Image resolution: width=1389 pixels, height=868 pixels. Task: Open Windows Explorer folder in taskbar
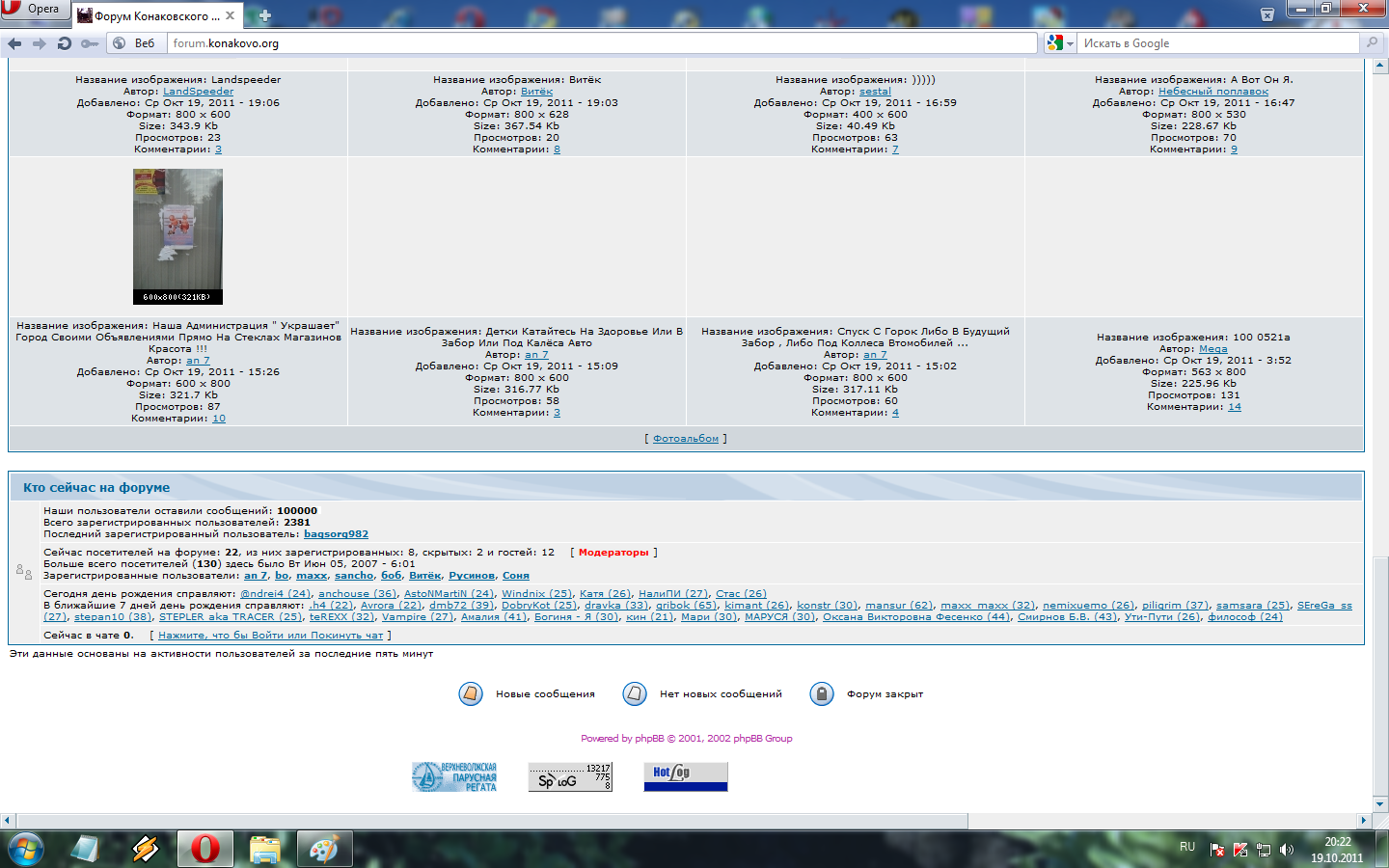[x=264, y=849]
